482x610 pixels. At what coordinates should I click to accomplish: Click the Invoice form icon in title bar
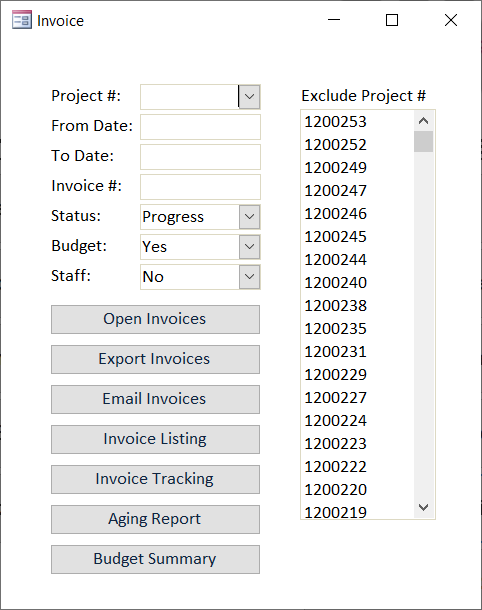tap(22, 20)
